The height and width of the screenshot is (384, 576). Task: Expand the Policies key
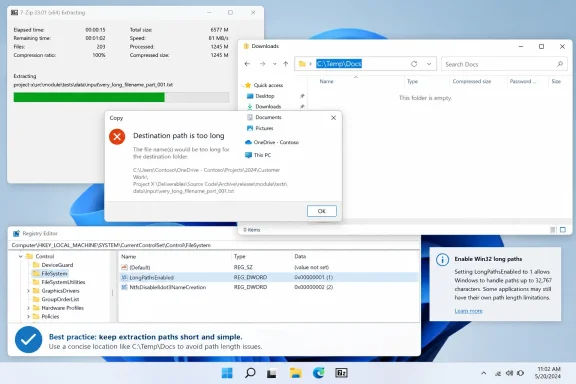tap(28, 316)
